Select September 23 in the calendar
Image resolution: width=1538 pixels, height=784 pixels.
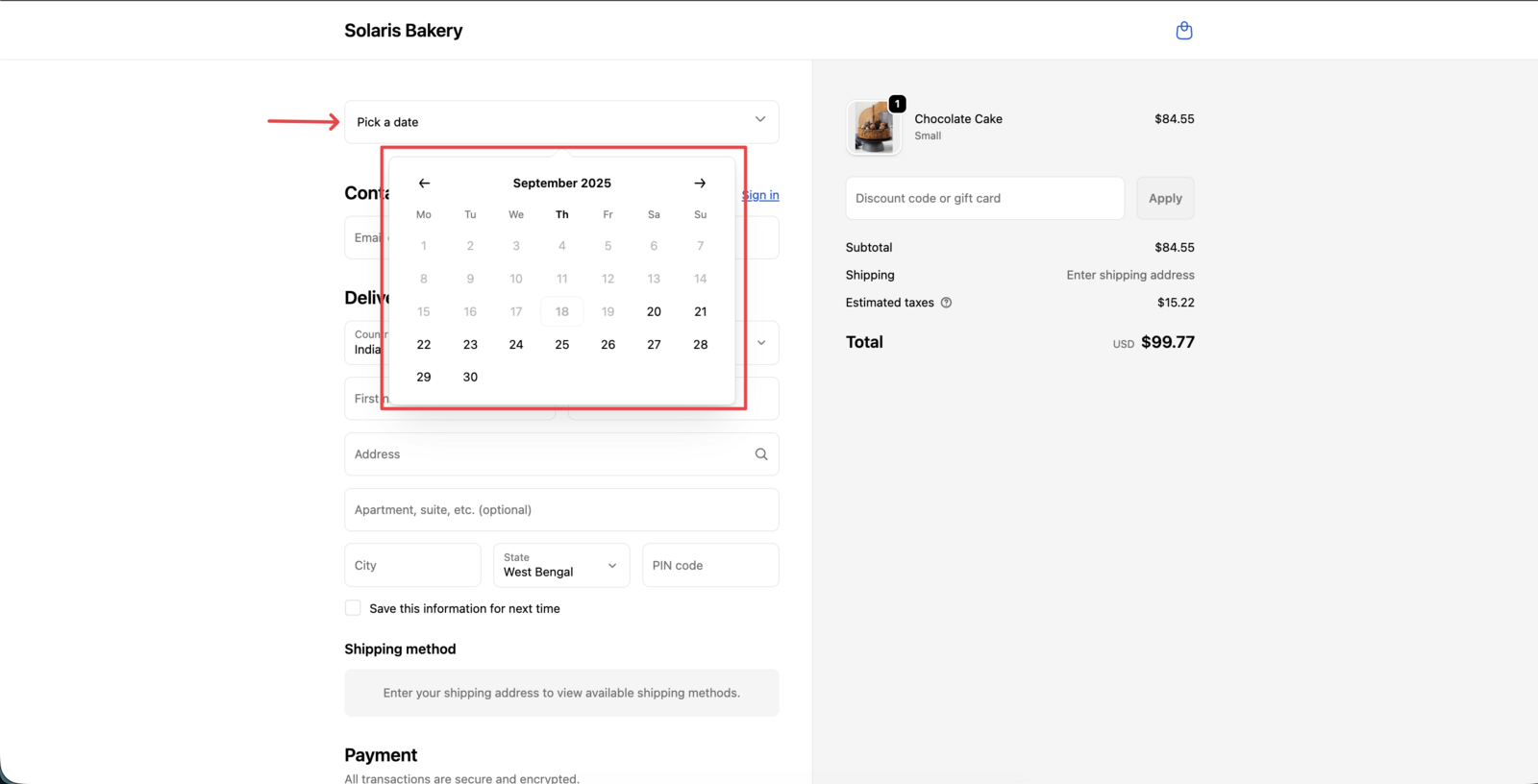[470, 344]
